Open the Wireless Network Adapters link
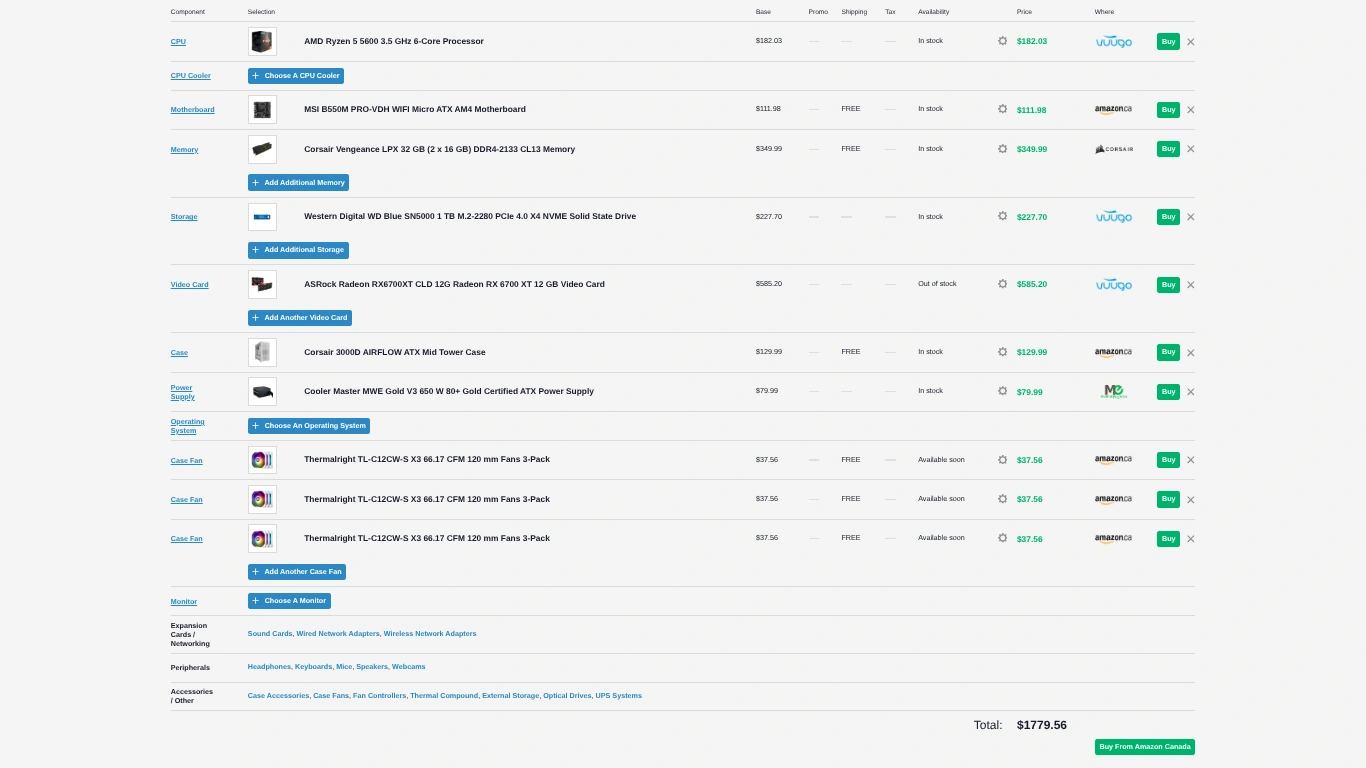This screenshot has height=768, width=1366. [430, 634]
